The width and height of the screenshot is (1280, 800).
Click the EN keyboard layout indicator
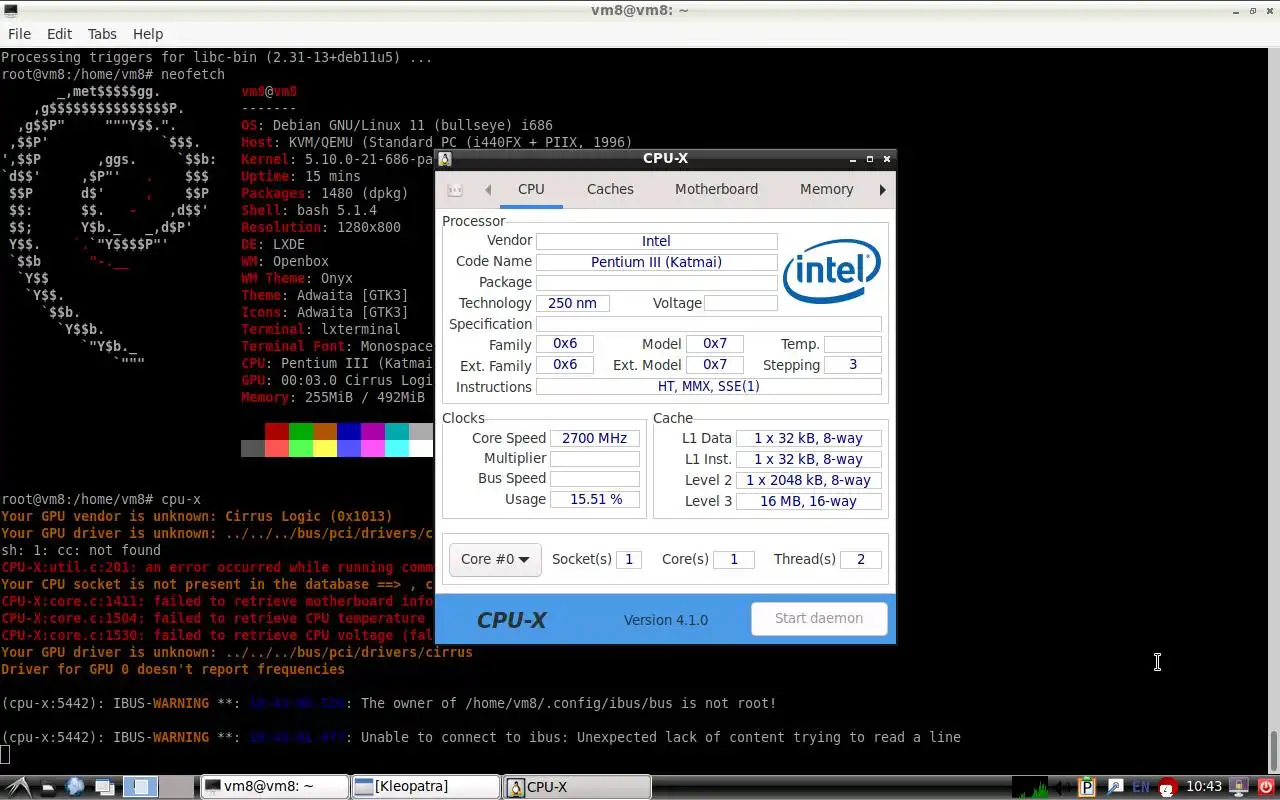[x=1141, y=787]
